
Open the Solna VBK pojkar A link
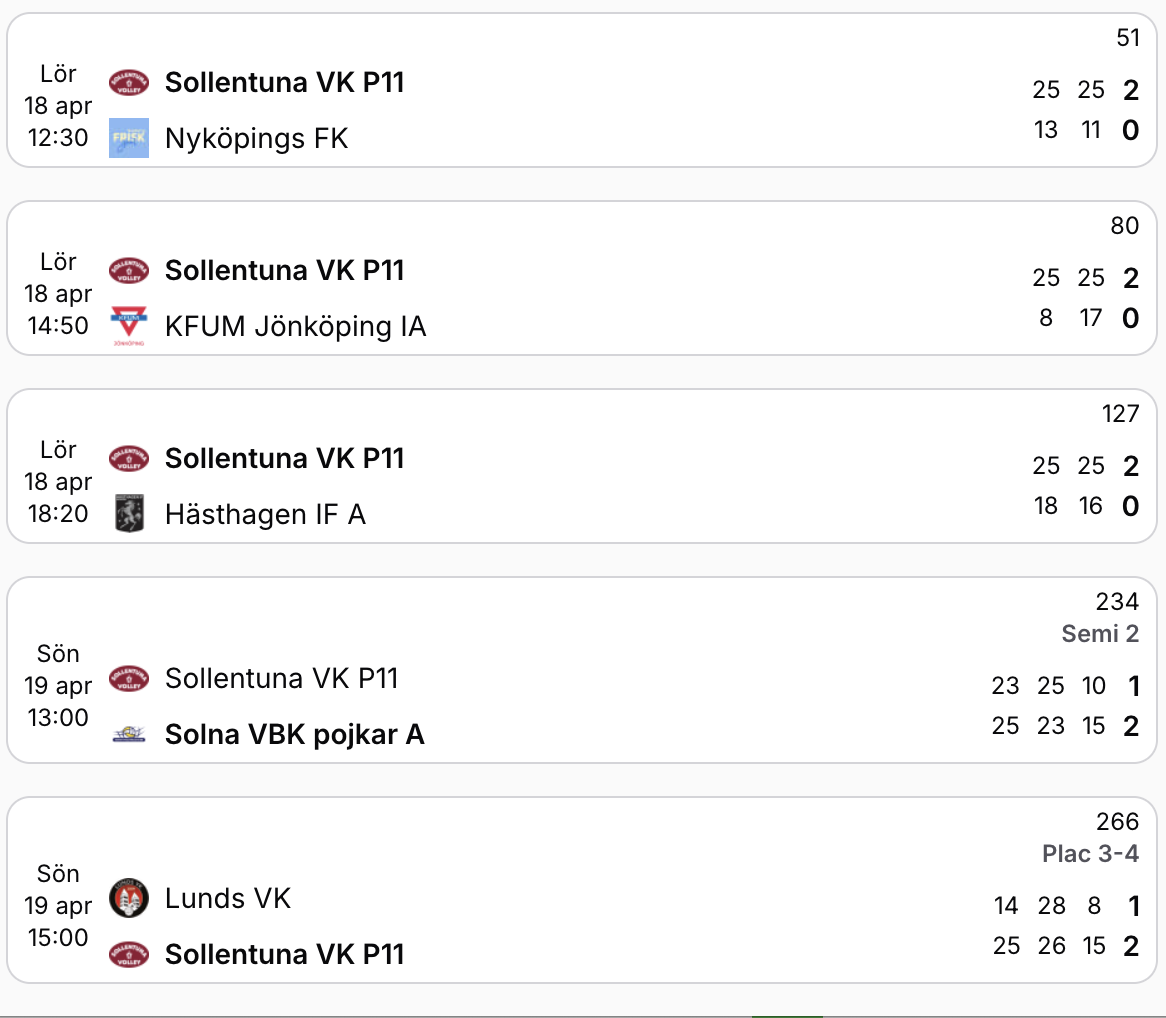click(x=295, y=735)
